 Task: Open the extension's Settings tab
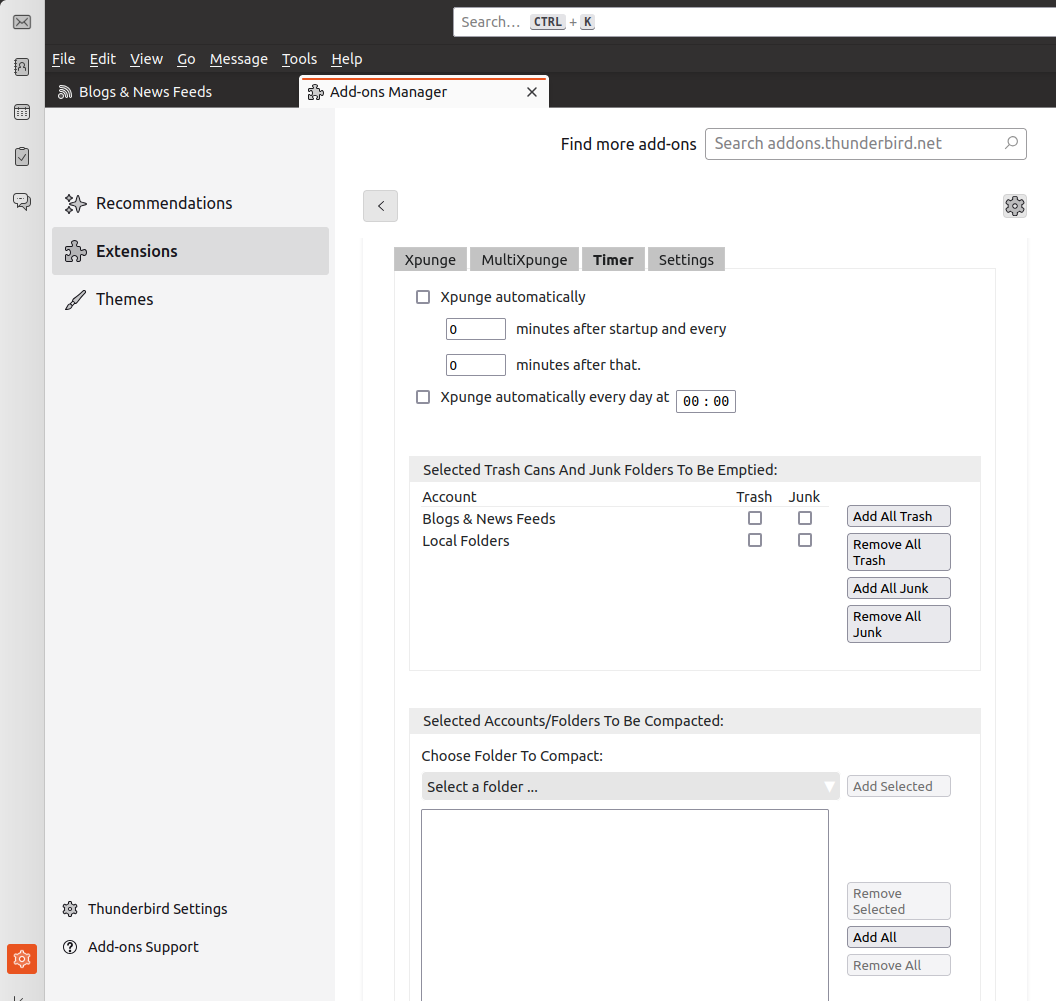click(x=686, y=259)
